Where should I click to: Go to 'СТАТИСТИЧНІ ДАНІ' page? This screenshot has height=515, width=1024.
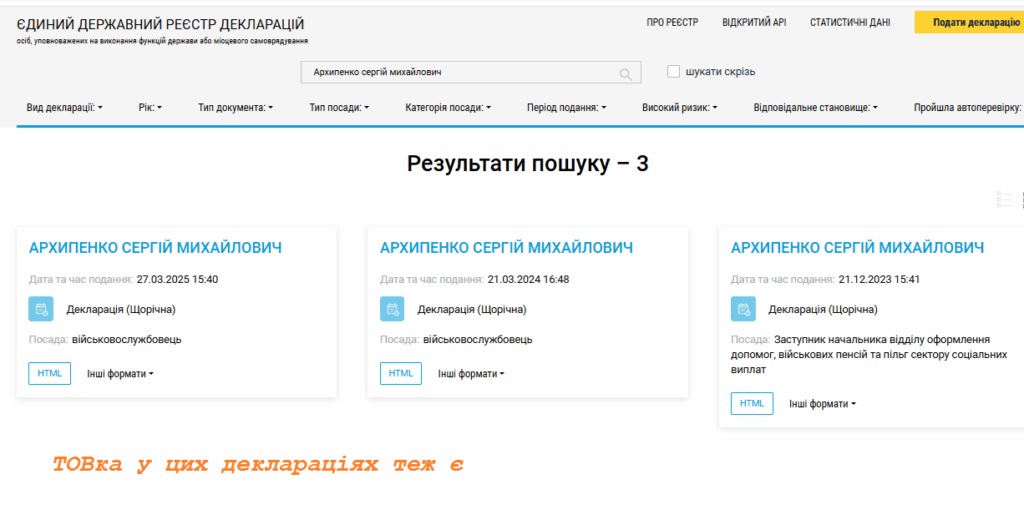point(850,22)
